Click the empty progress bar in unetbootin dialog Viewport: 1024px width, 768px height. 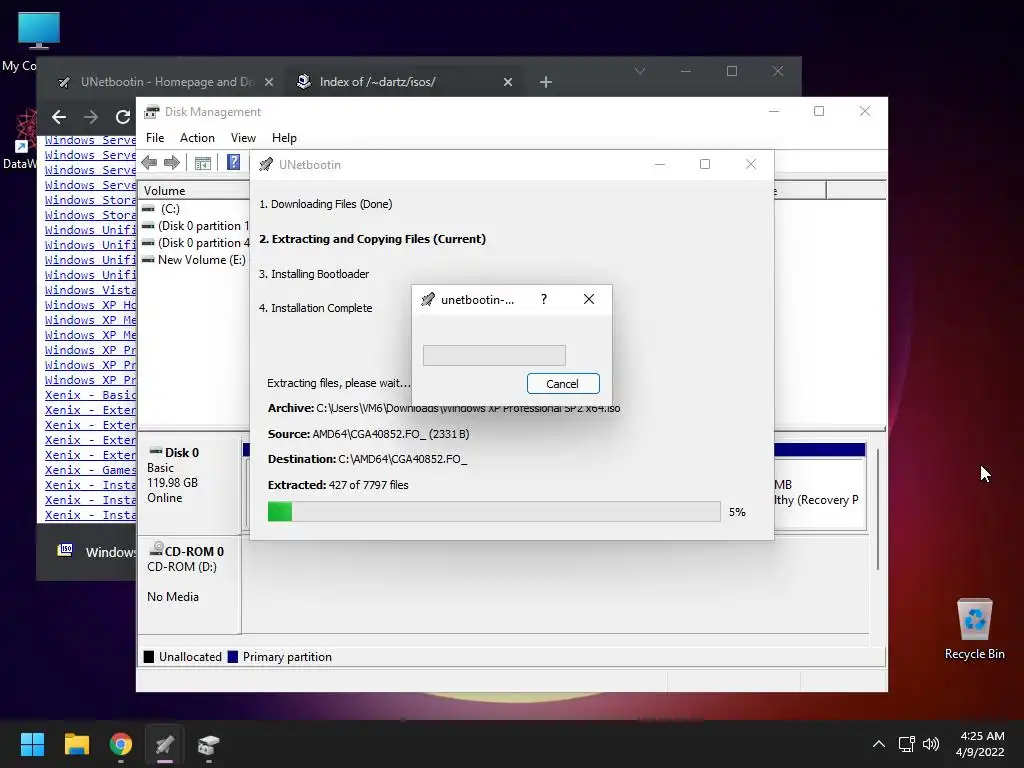pyautogui.click(x=494, y=355)
